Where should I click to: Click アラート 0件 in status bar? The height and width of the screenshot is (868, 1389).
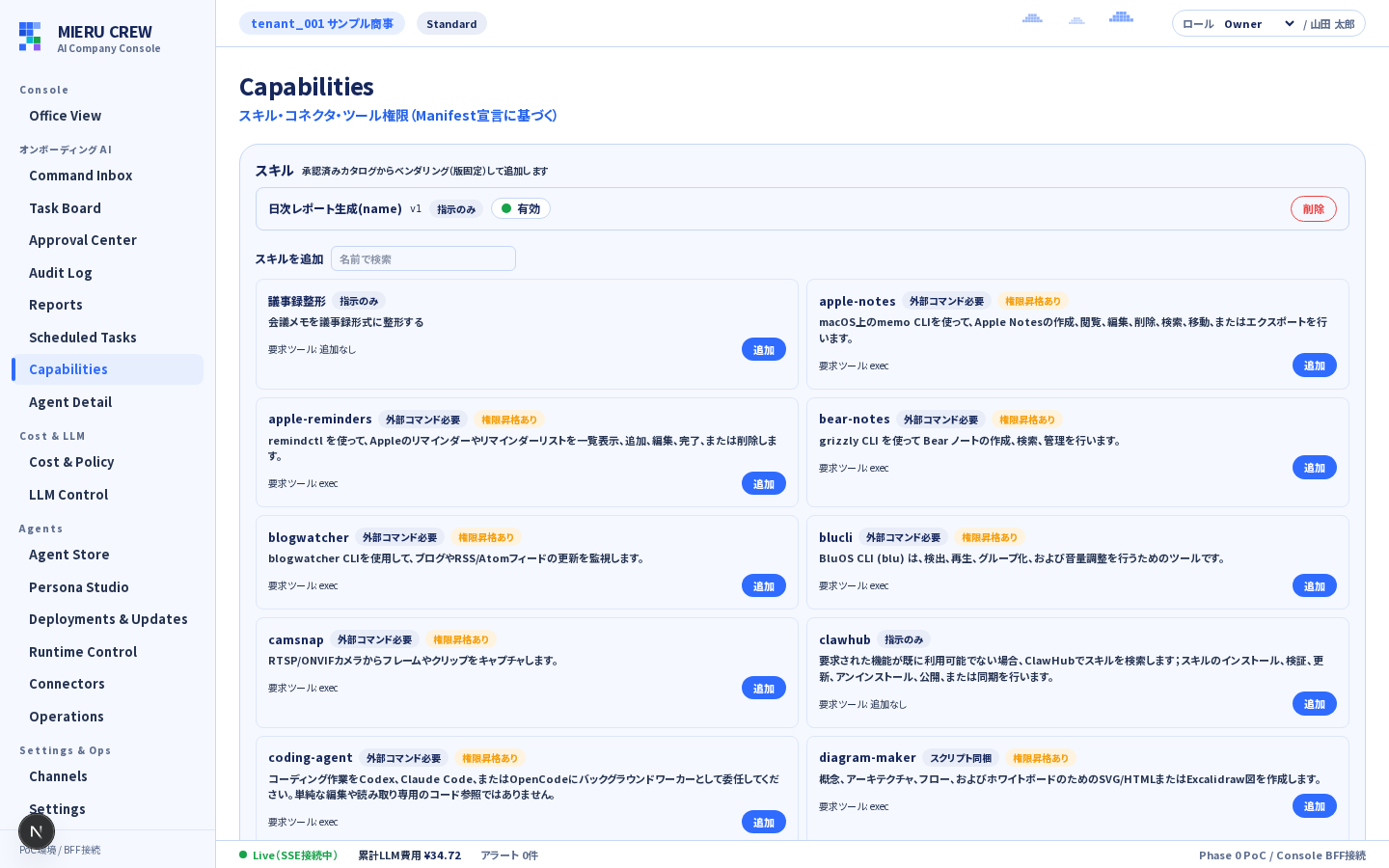click(x=509, y=855)
